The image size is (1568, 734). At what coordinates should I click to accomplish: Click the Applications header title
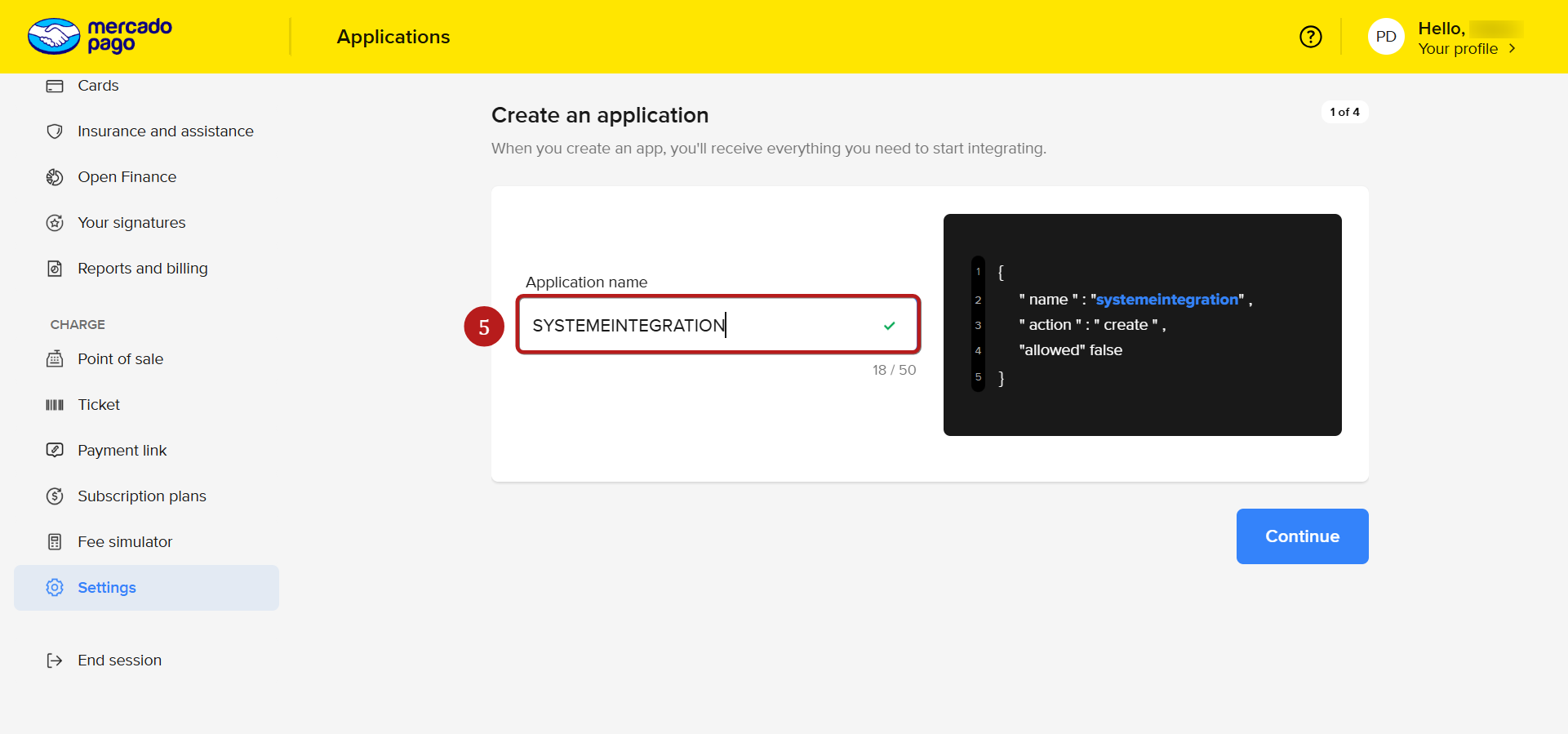tap(393, 37)
